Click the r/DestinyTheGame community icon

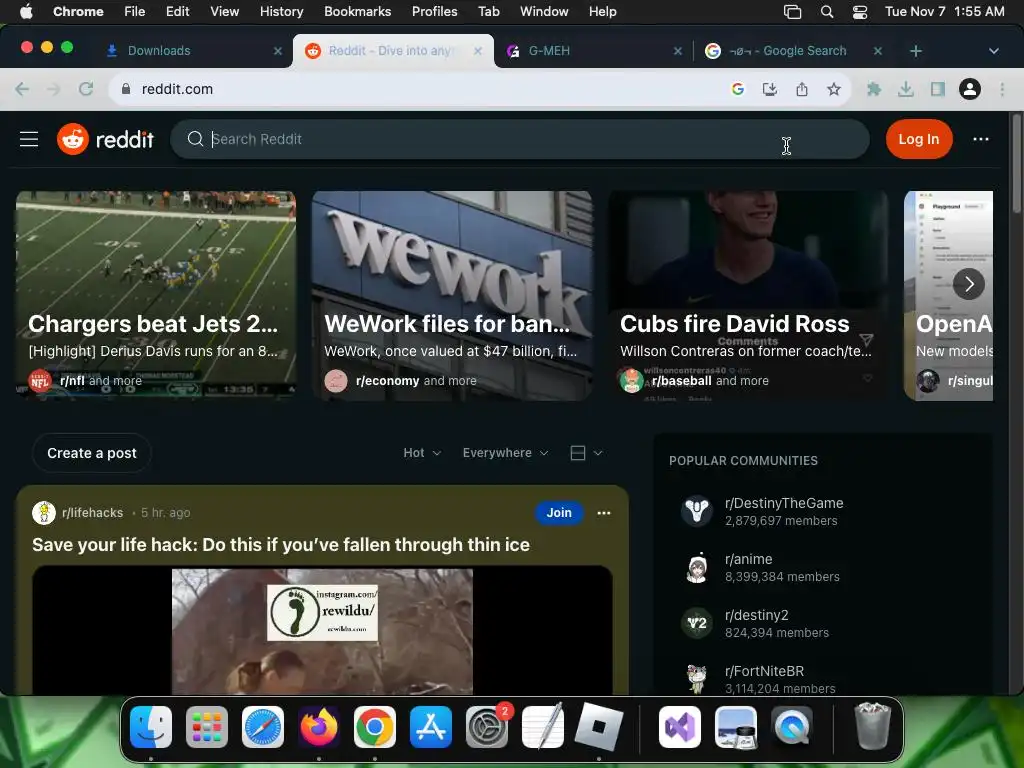(696, 511)
